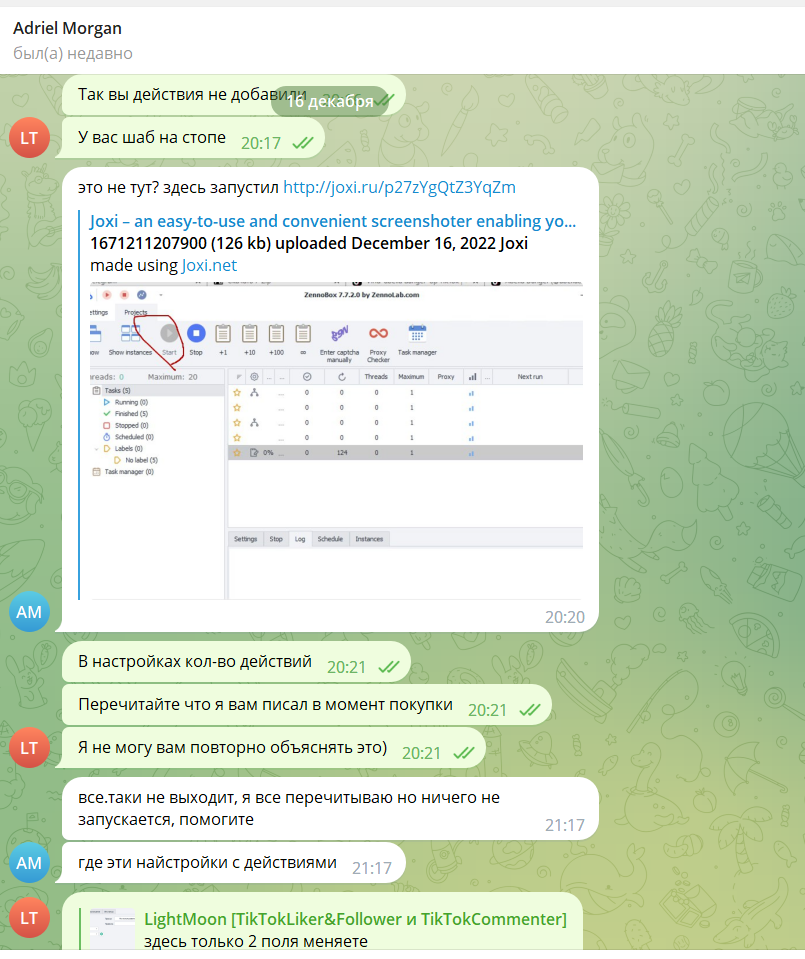Click "Task manager (0)" tree item in screenshot
The height and width of the screenshot is (959, 805).
129,472
